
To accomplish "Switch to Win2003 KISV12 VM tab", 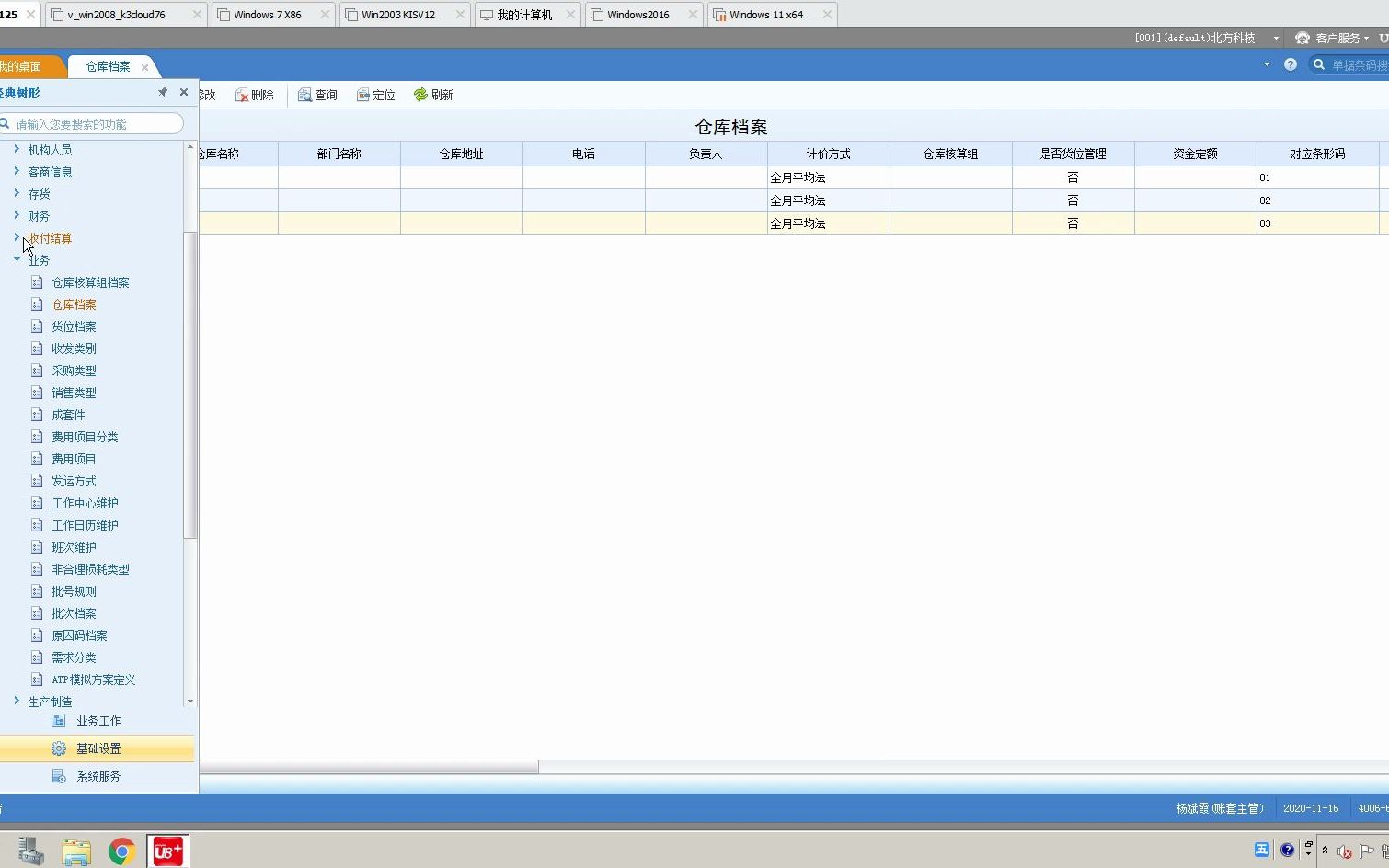I will [397, 15].
